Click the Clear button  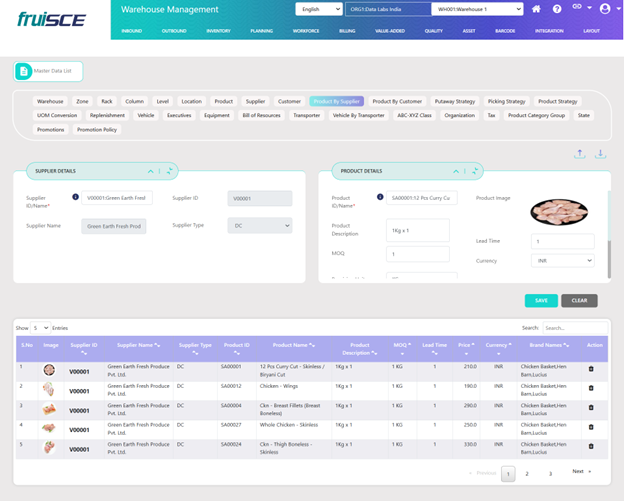pyautogui.click(x=579, y=300)
